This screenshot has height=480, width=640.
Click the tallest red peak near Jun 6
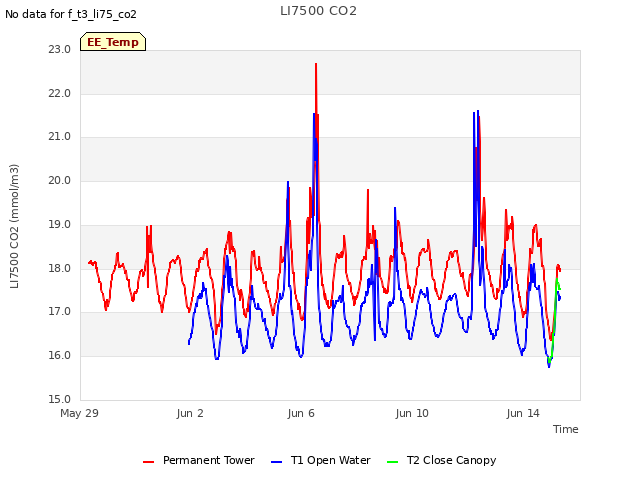[316, 65]
